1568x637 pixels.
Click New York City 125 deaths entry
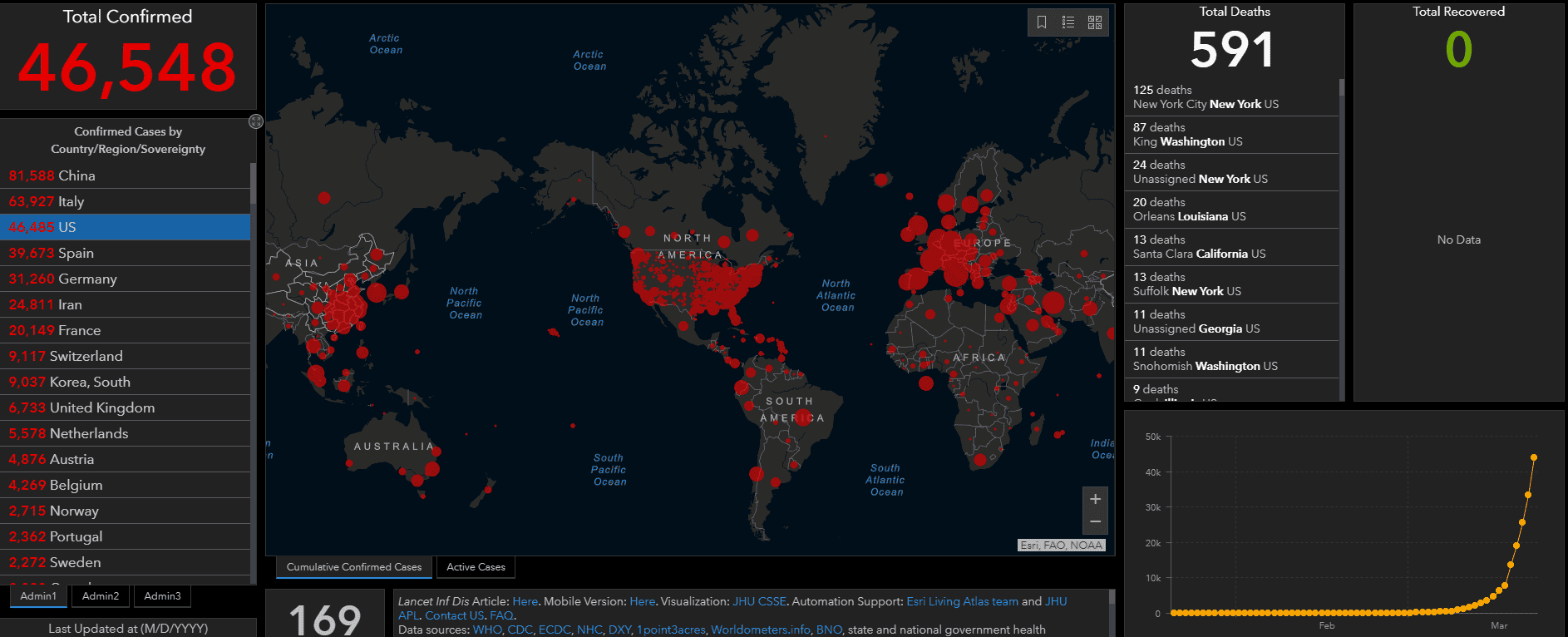tap(1231, 96)
